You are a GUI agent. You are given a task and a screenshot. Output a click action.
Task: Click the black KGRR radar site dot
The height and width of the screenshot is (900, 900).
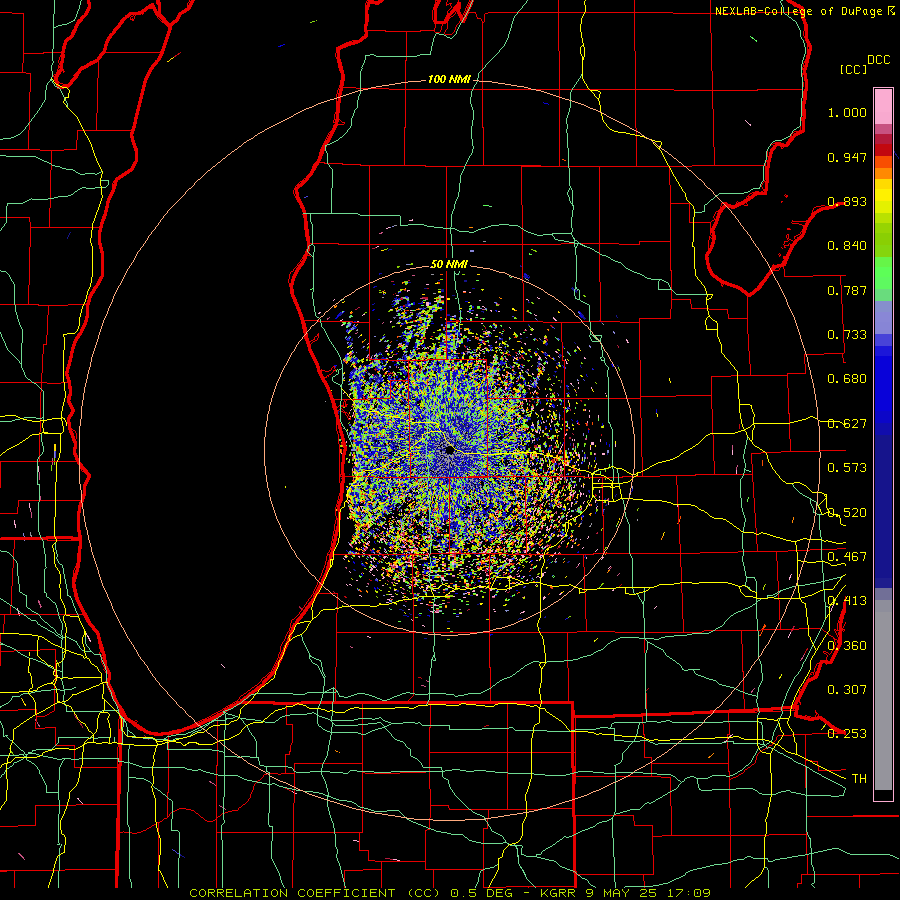click(449, 450)
